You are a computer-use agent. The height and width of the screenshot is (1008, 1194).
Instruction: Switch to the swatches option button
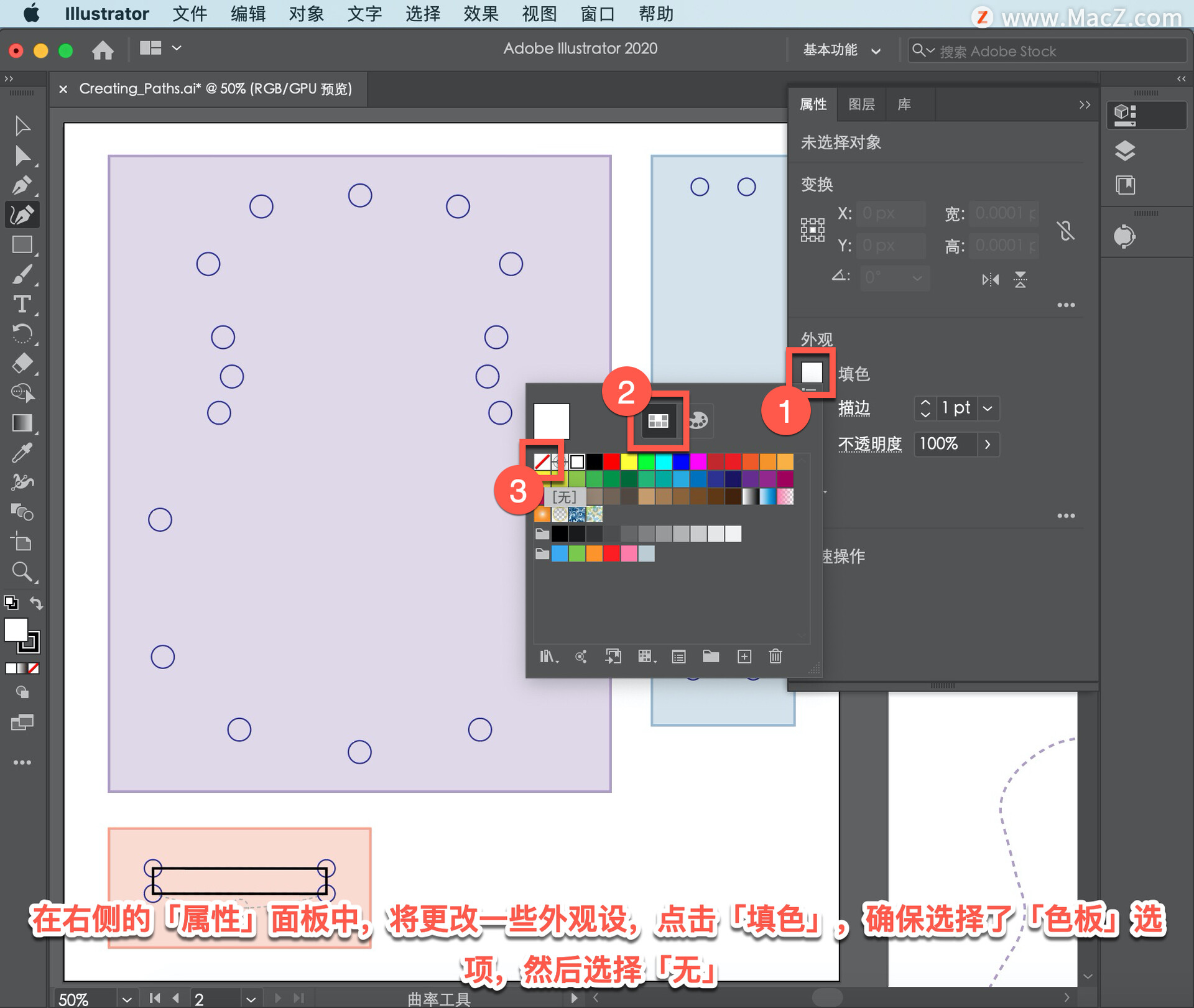[658, 421]
